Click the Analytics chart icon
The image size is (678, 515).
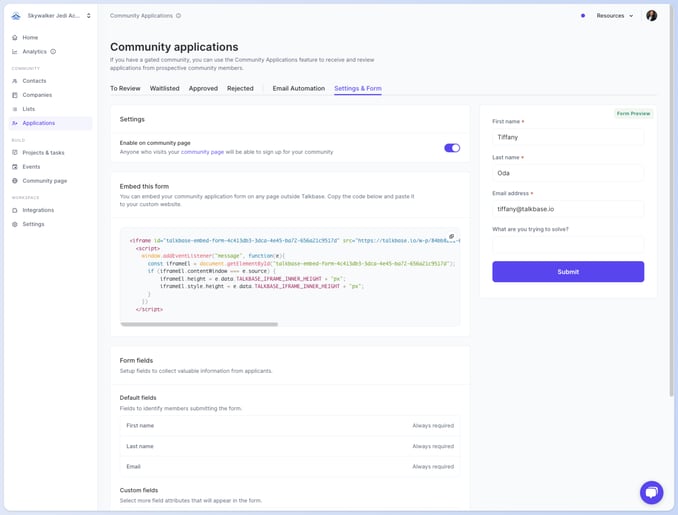pos(15,51)
